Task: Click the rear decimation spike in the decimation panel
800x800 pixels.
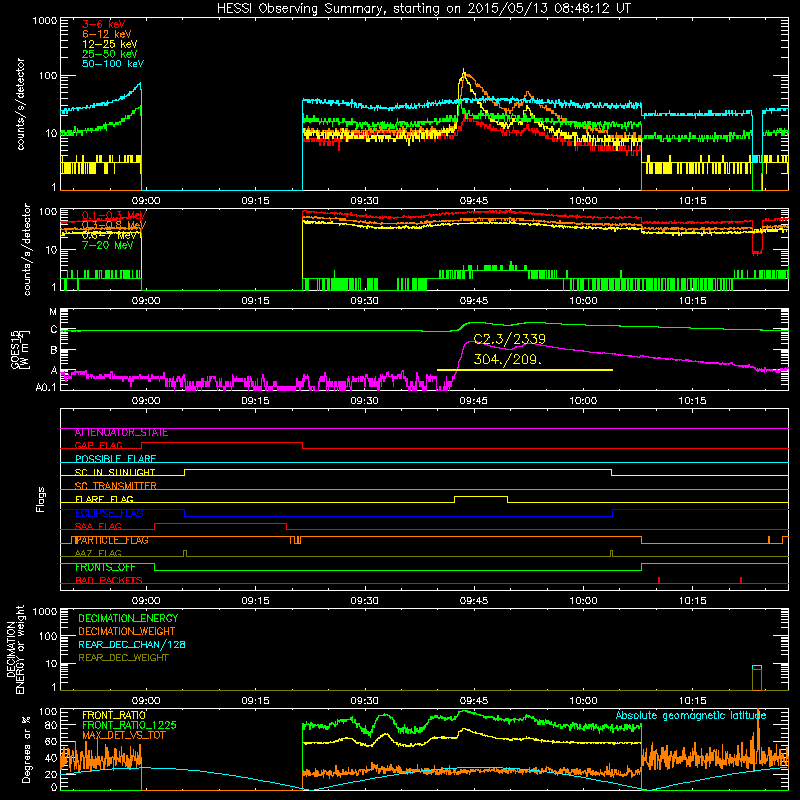Action: coord(757,678)
